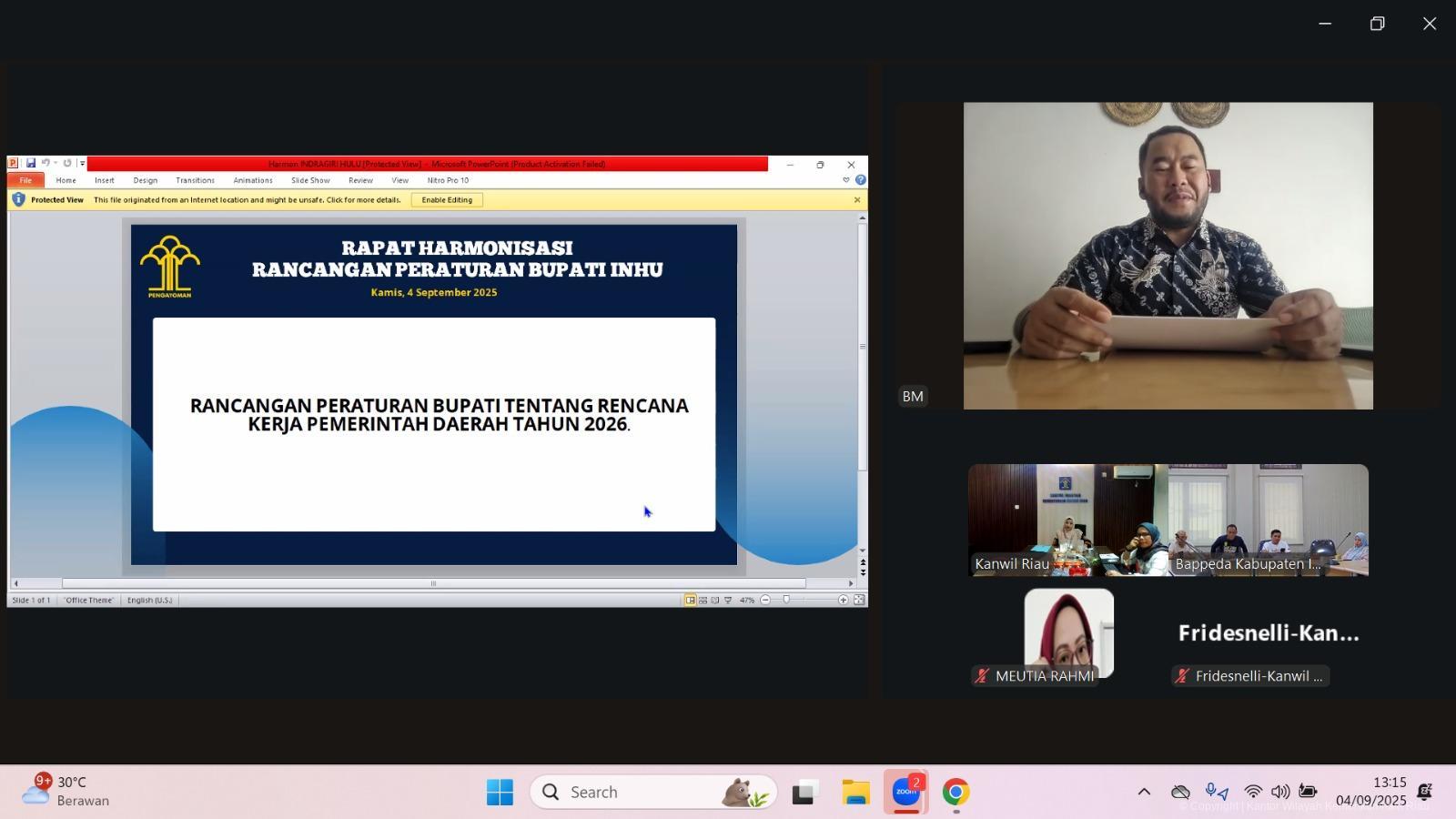1456x819 pixels.
Task: Open the Slide Show ribbon tab
Action: 310,180
